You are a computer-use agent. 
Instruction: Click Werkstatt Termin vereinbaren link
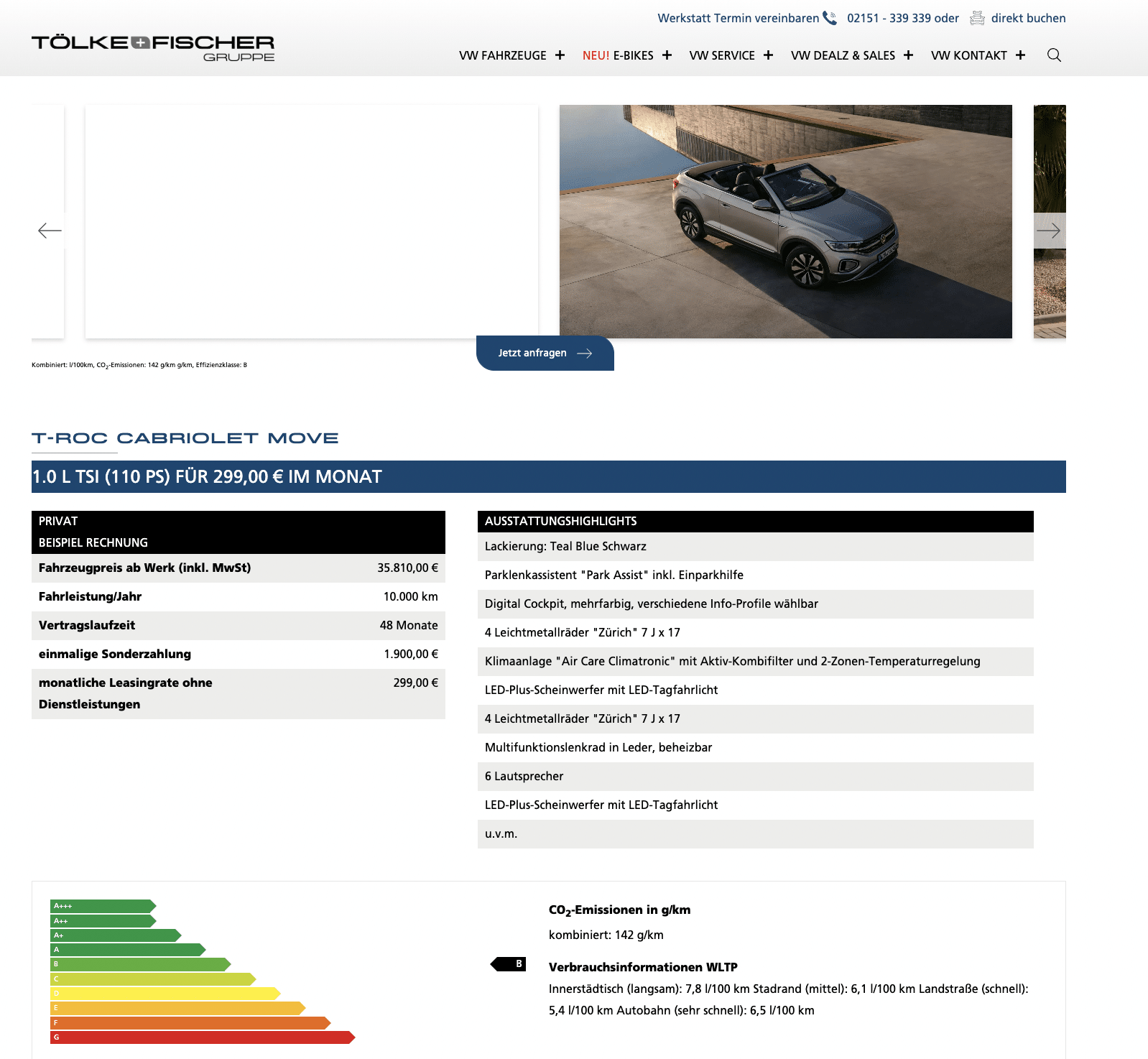click(x=738, y=18)
